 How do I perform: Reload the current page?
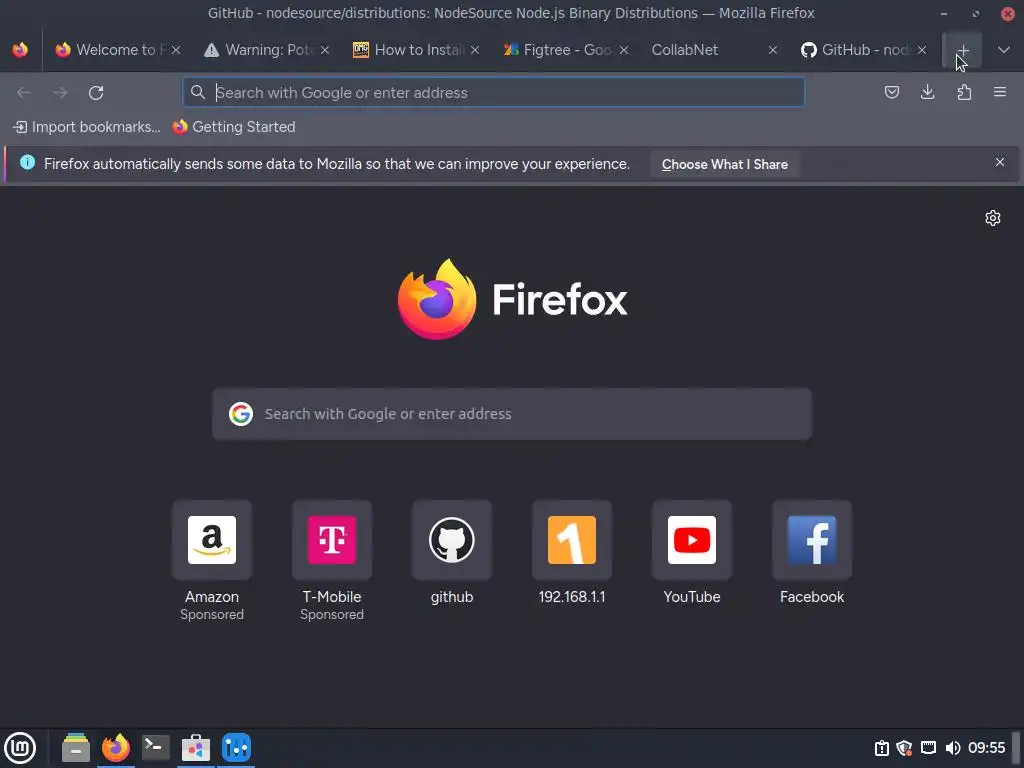click(96, 93)
